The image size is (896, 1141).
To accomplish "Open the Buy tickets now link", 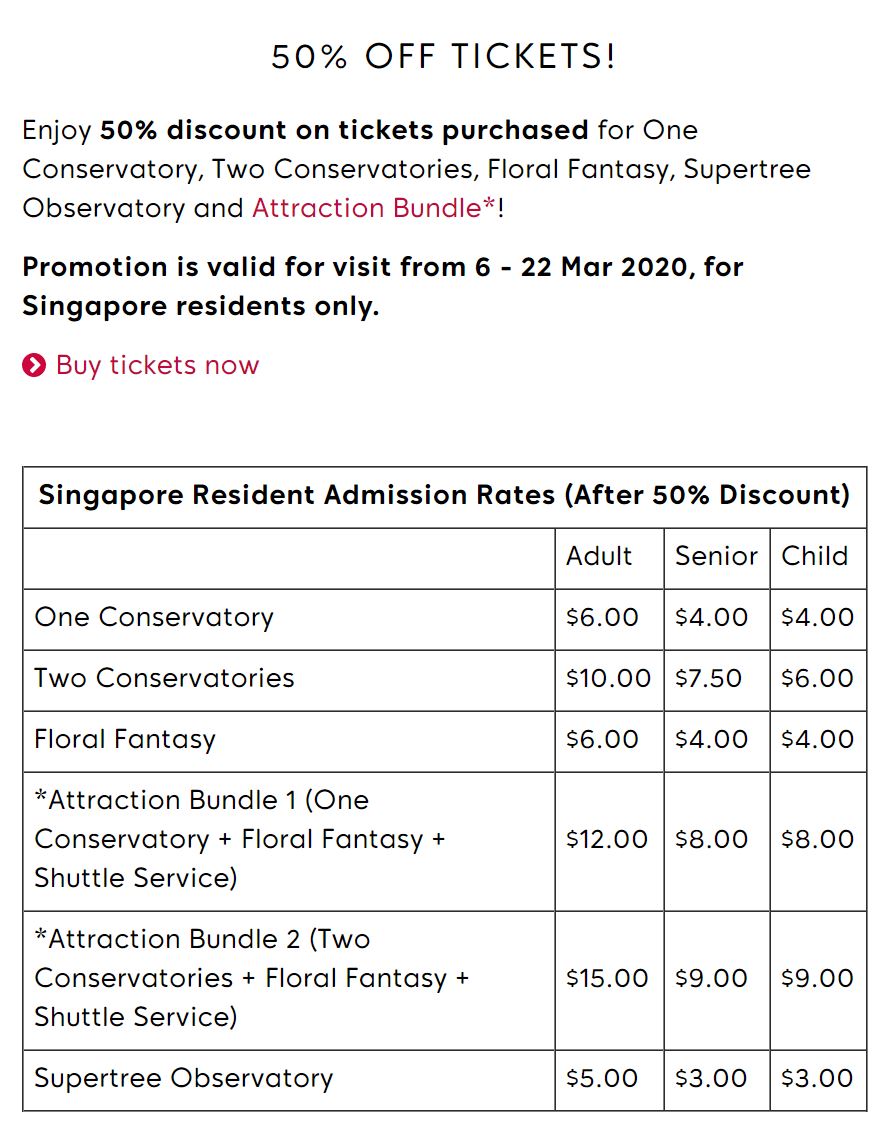I will coord(157,365).
